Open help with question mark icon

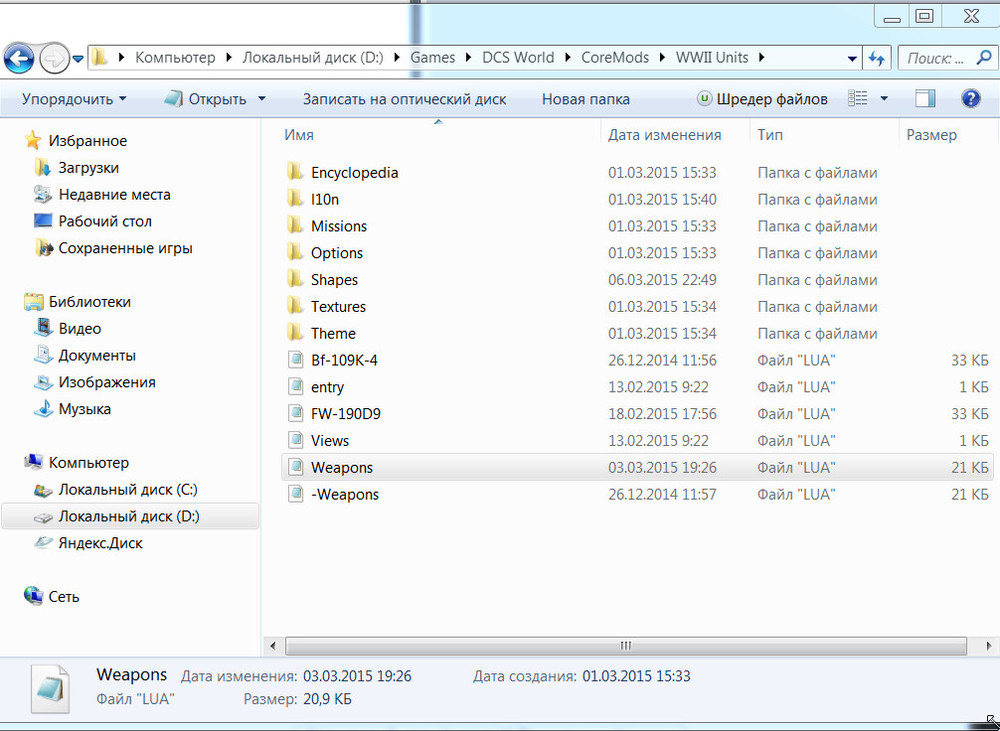point(970,98)
